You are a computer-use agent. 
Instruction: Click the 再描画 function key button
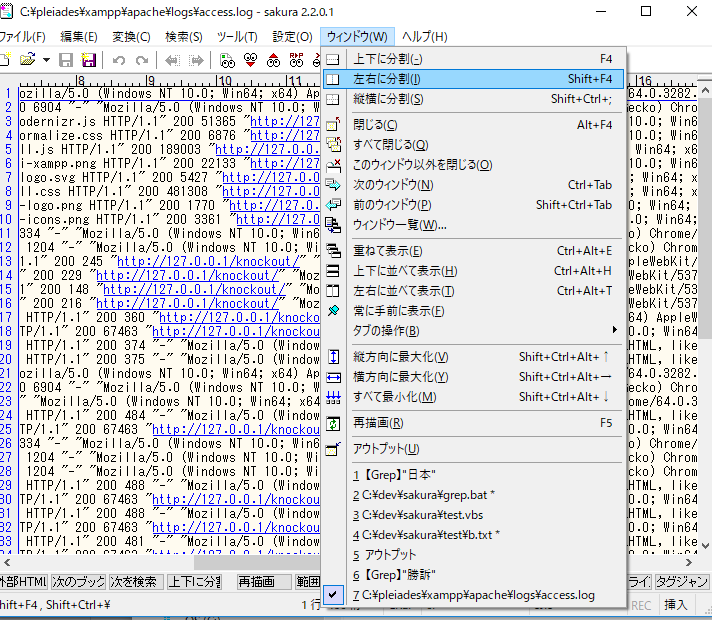[264, 582]
